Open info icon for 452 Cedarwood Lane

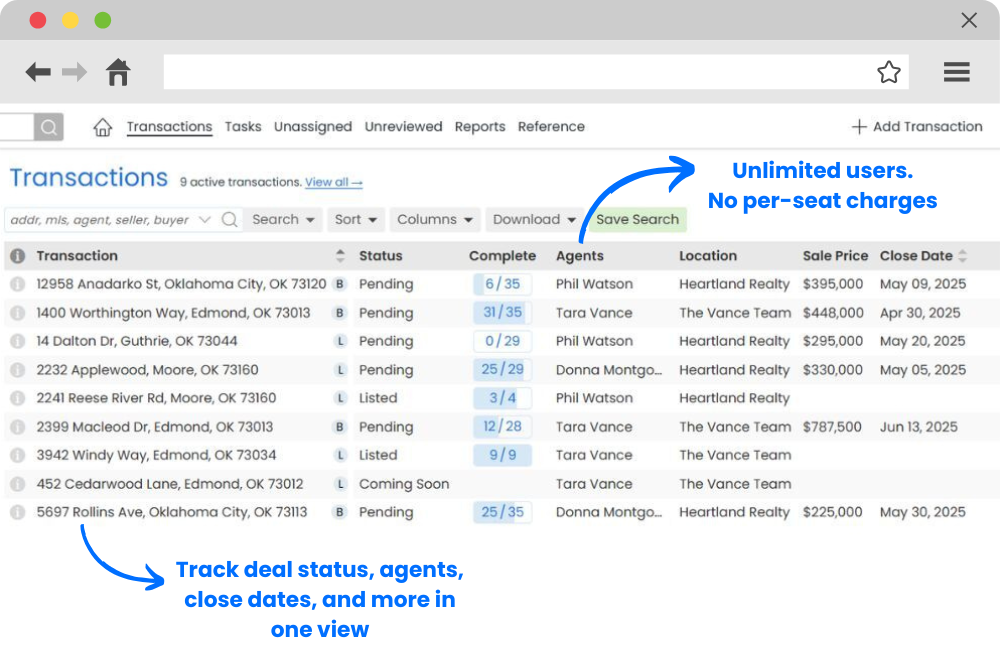[18, 484]
